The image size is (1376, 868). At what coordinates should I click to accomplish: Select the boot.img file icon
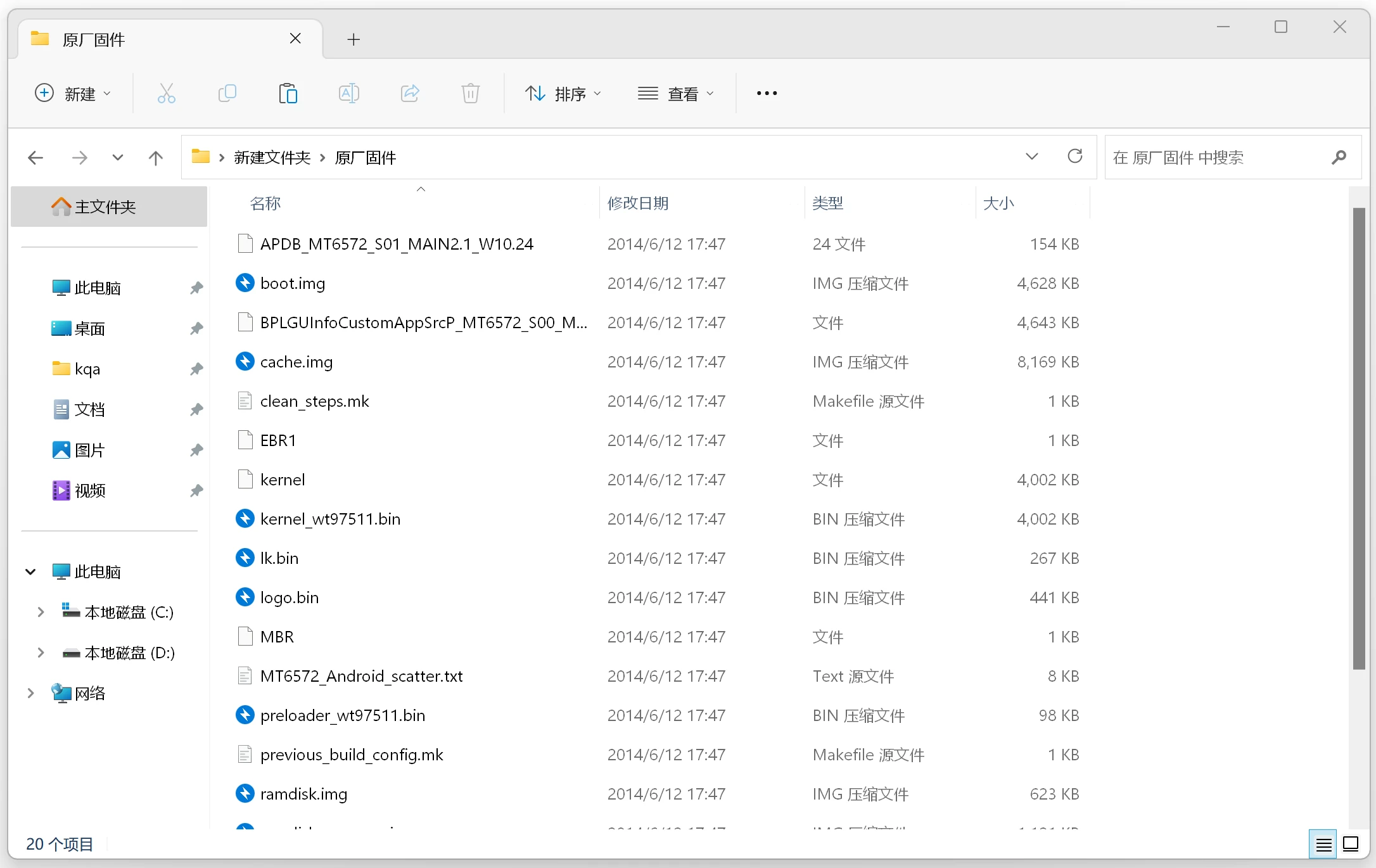click(x=245, y=283)
